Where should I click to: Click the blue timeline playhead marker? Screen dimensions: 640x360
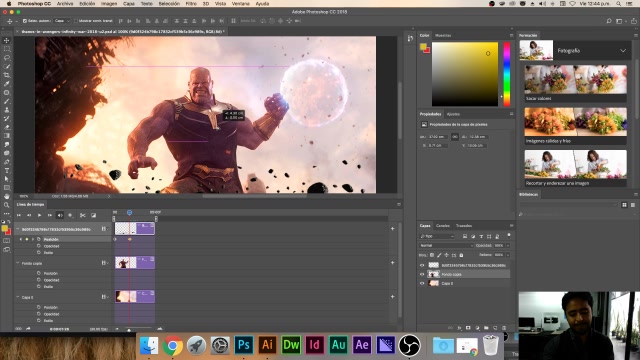129,213
